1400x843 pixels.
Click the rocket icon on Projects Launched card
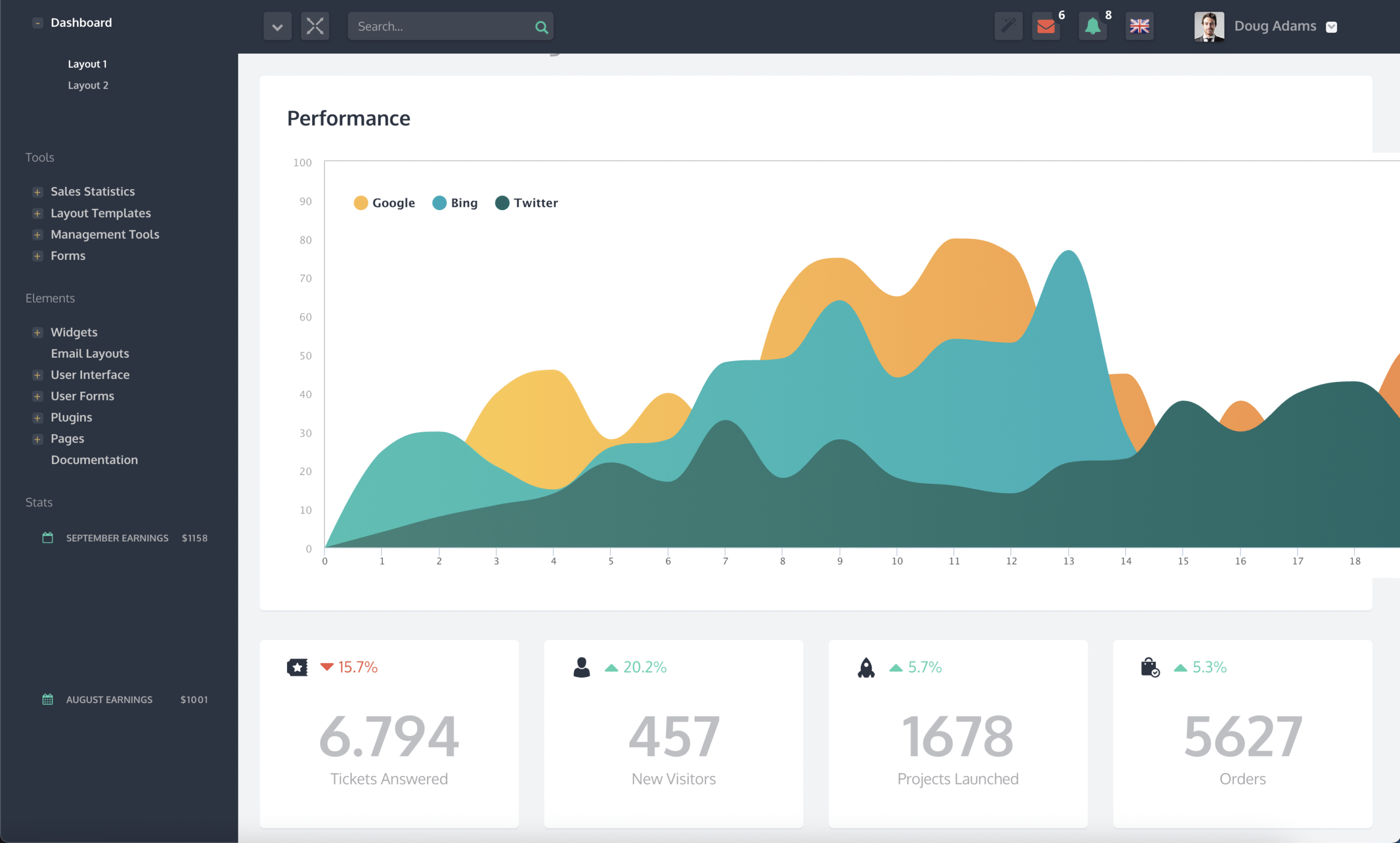pyautogui.click(x=866, y=667)
